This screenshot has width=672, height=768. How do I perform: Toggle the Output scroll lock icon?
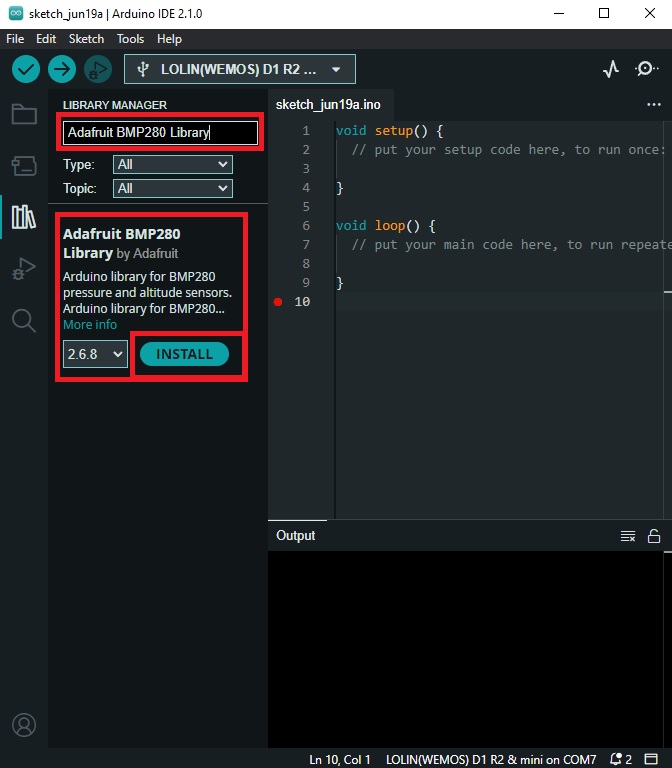pyautogui.click(x=654, y=536)
